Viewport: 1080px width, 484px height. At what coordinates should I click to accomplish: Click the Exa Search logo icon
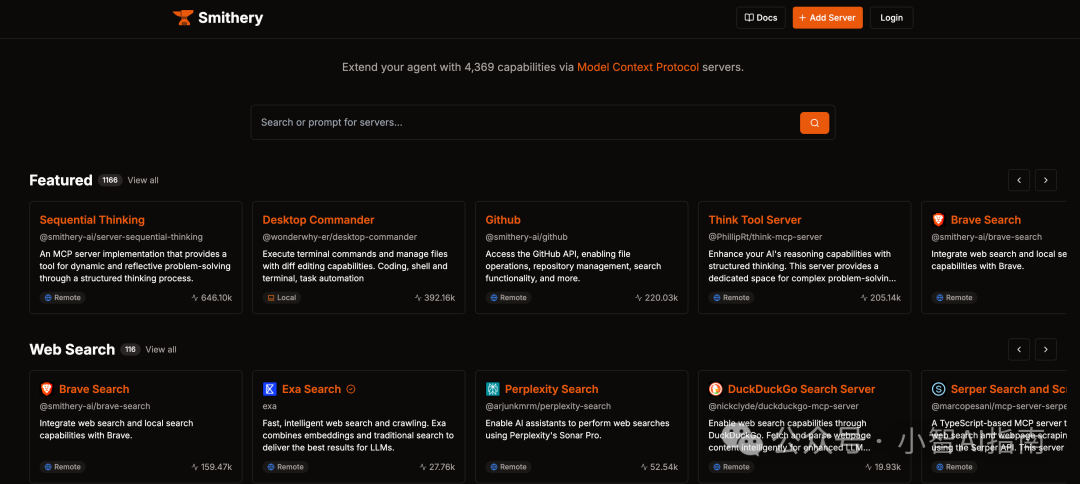pos(270,389)
